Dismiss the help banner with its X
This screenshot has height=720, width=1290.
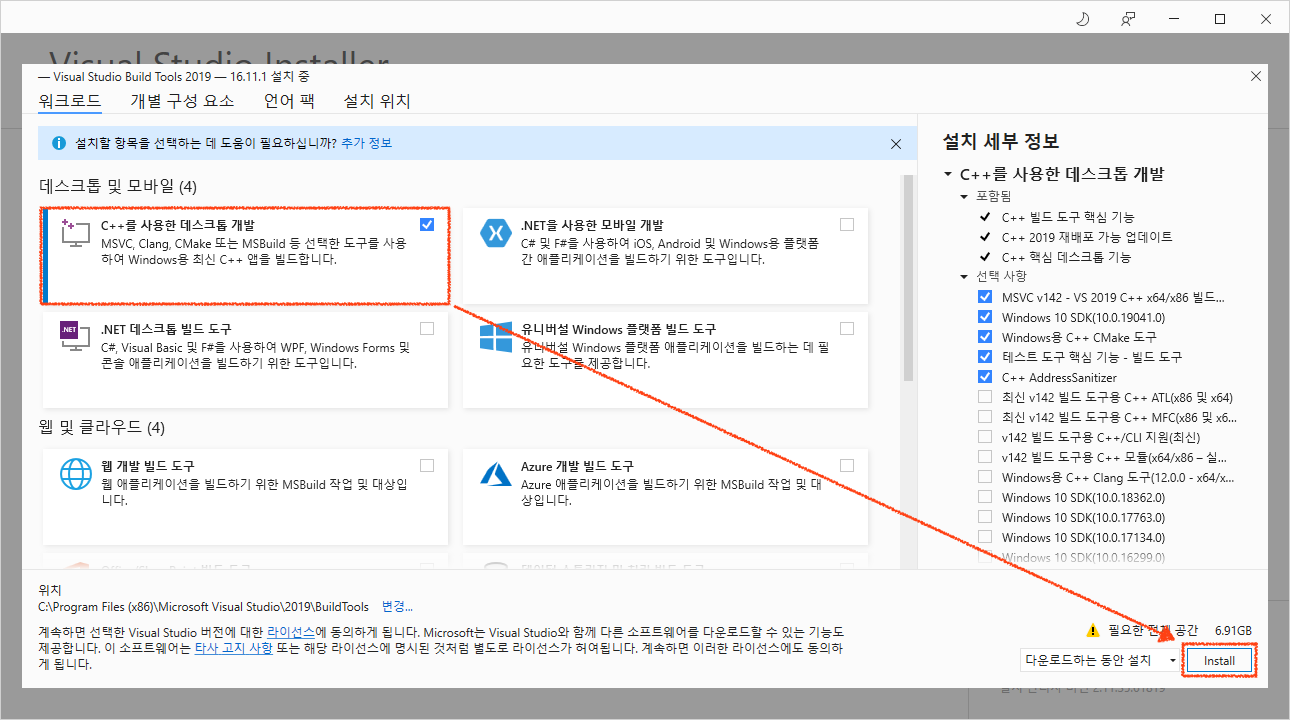(x=896, y=144)
